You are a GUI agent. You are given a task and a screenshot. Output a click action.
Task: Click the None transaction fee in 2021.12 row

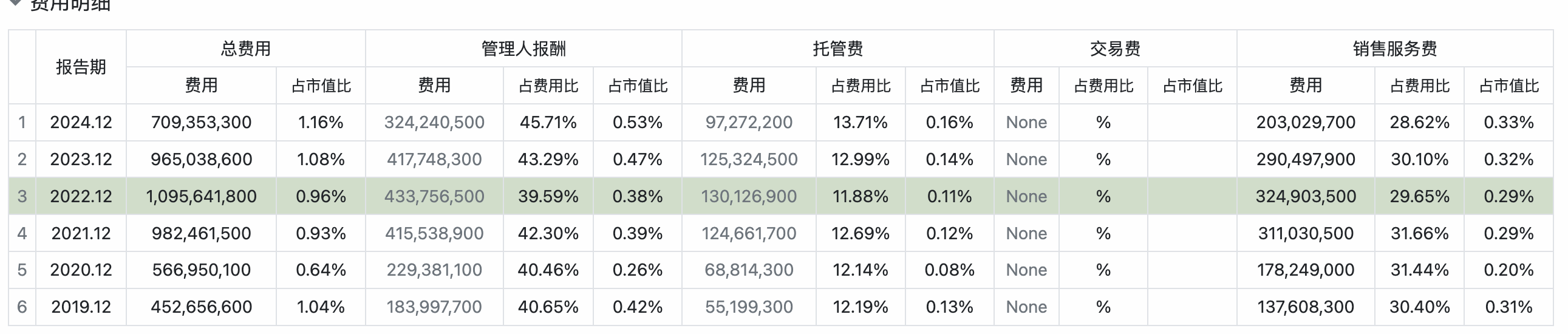click(1026, 234)
